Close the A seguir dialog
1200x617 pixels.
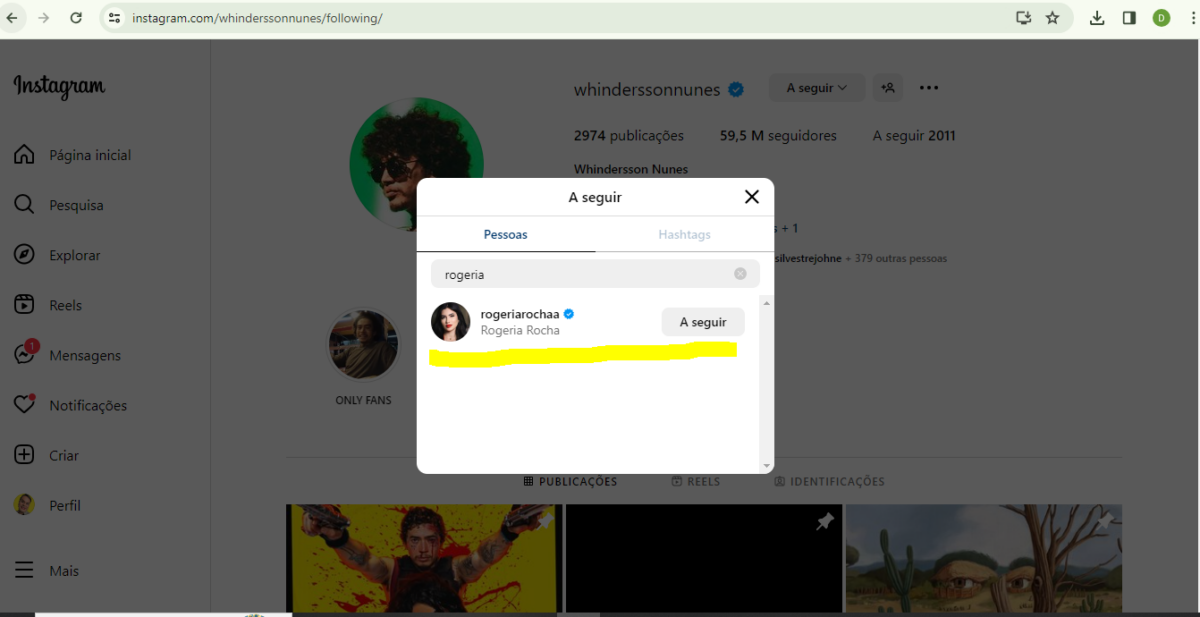click(x=752, y=197)
